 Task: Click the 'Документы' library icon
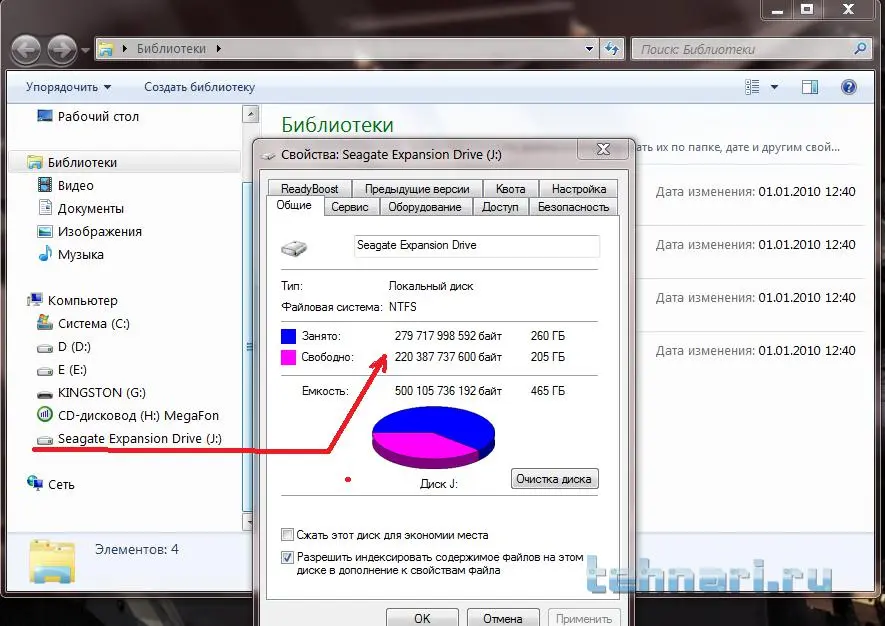point(45,208)
